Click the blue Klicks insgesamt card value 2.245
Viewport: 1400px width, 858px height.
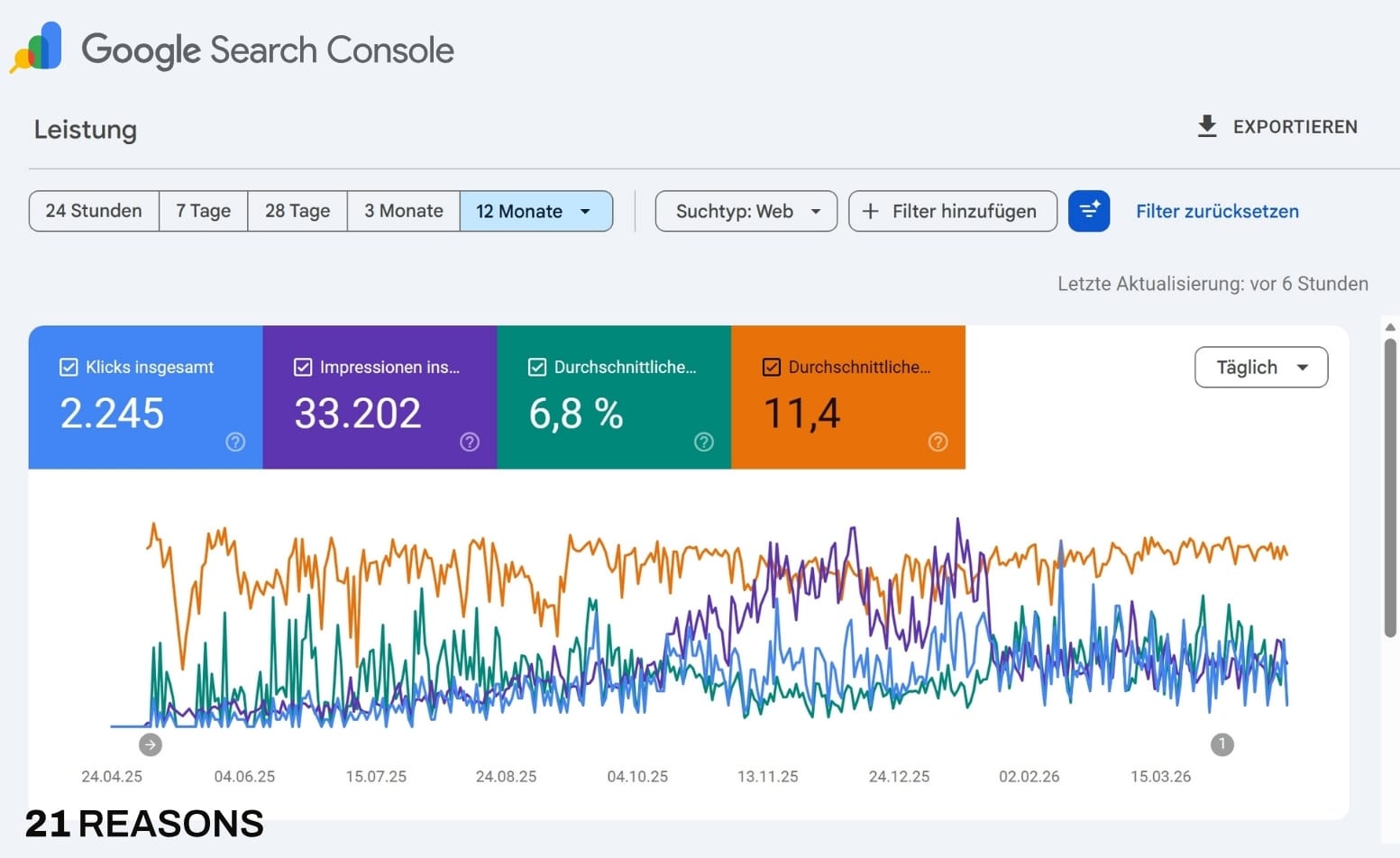[112, 414]
